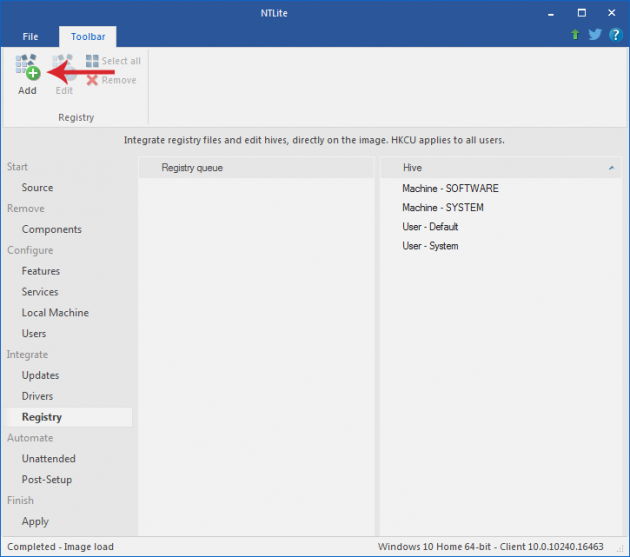This screenshot has width=630, height=557.
Task: Go to the Apply page
Action: [x=35, y=521]
